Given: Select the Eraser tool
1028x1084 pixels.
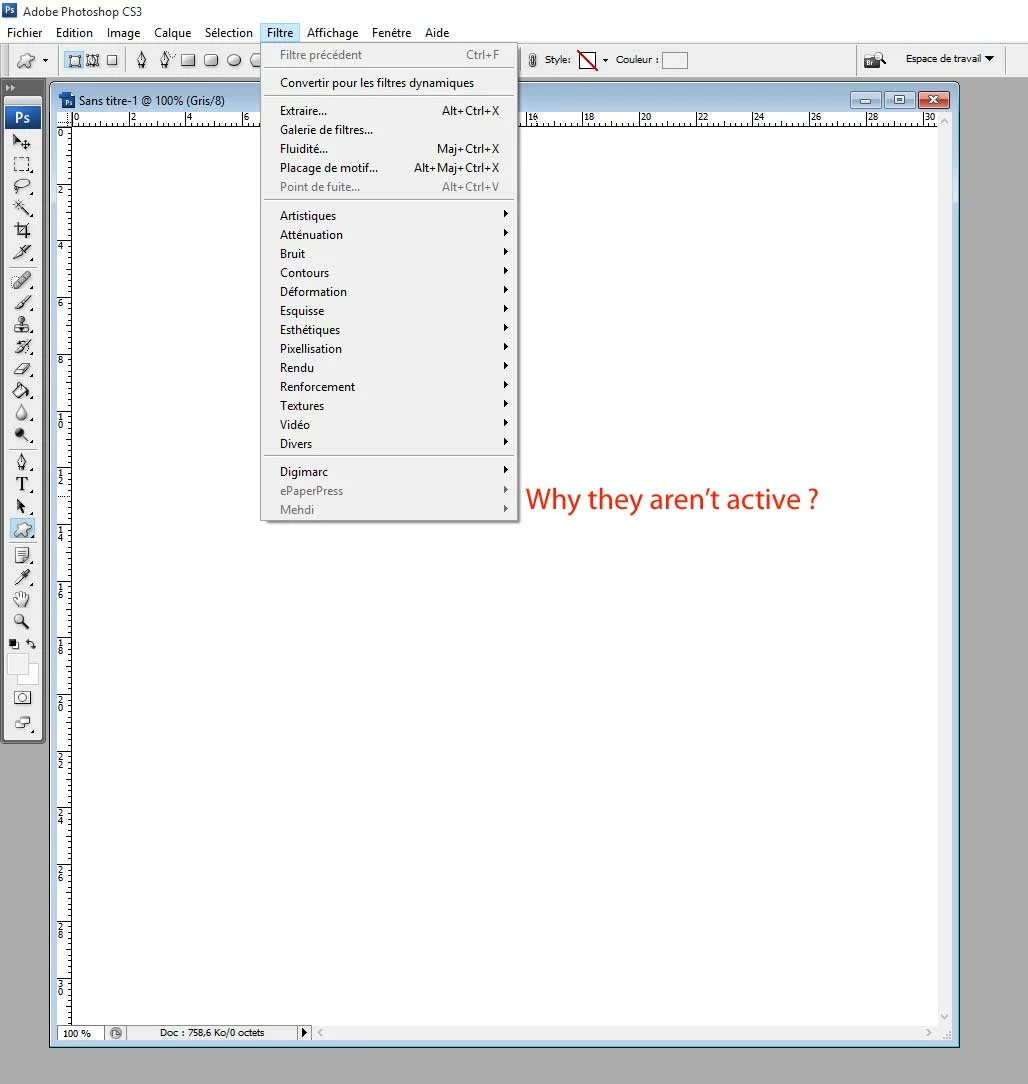Looking at the screenshot, I should [22, 368].
